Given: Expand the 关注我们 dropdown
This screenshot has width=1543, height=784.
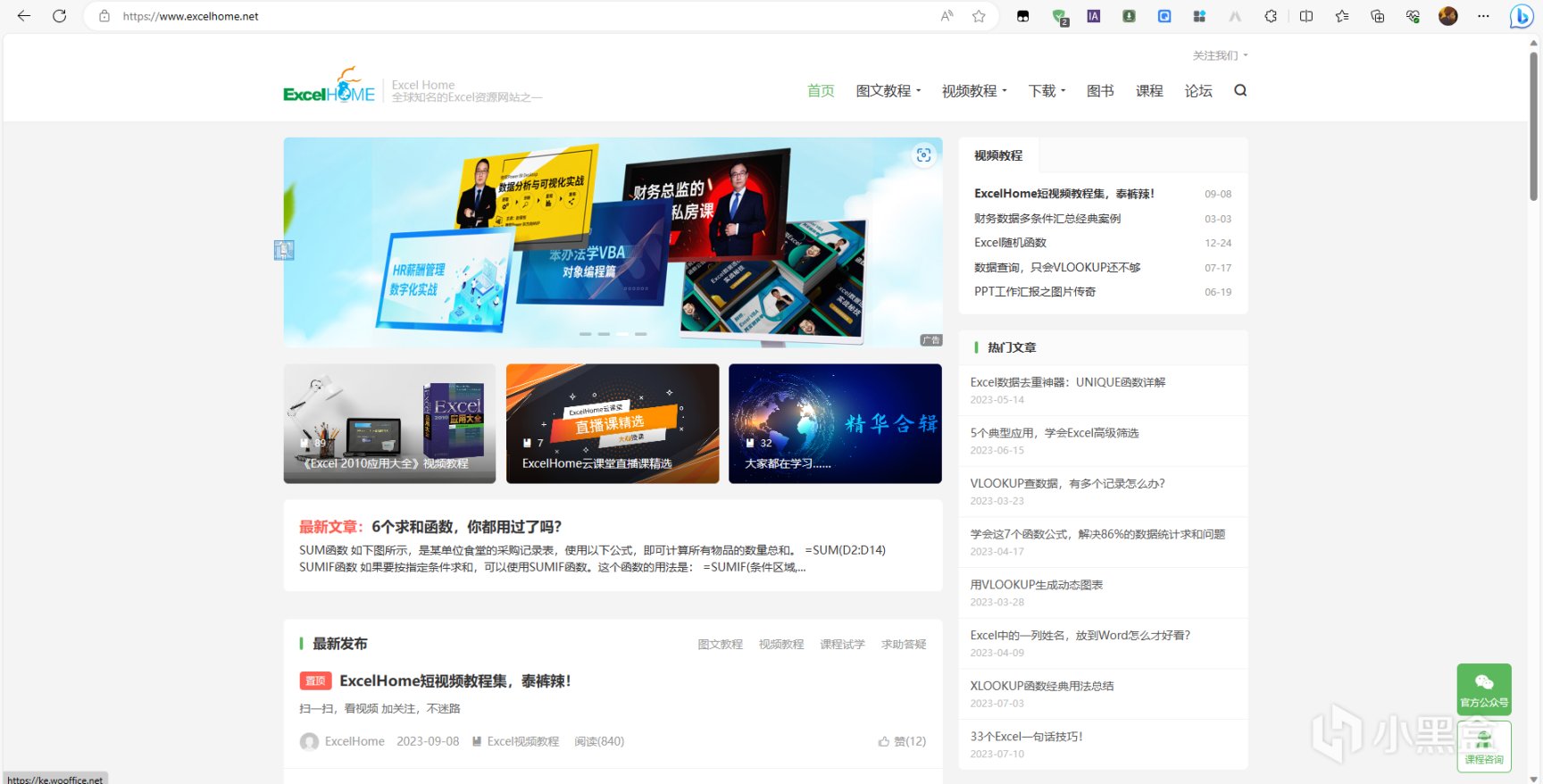Looking at the screenshot, I should pos(1220,55).
